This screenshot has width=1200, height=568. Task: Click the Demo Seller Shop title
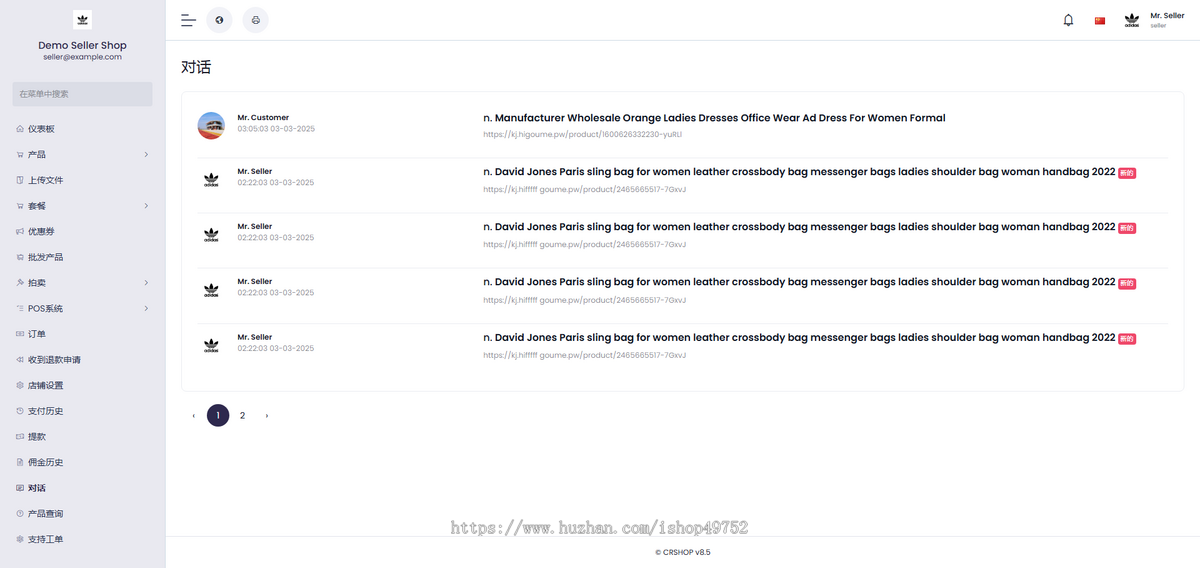tap(82, 45)
